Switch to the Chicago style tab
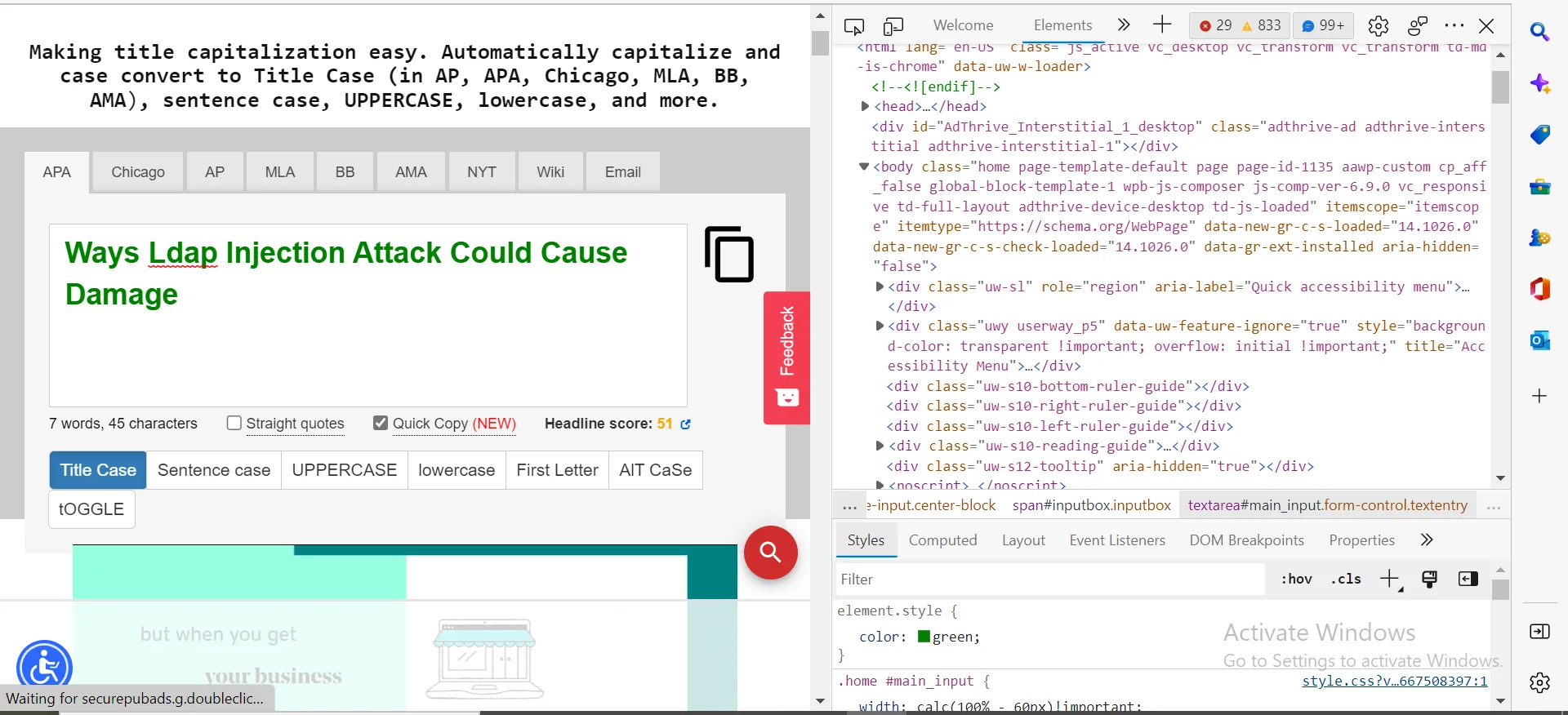The width and height of the screenshot is (1568, 715). click(x=138, y=172)
